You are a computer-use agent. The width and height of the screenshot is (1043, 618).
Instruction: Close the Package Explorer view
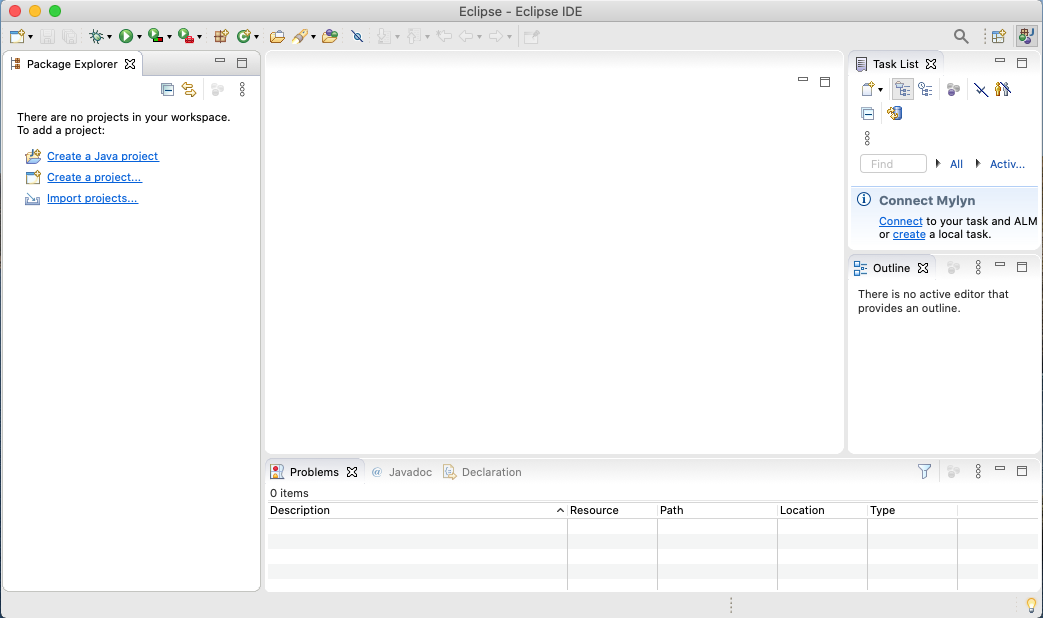click(x=130, y=64)
